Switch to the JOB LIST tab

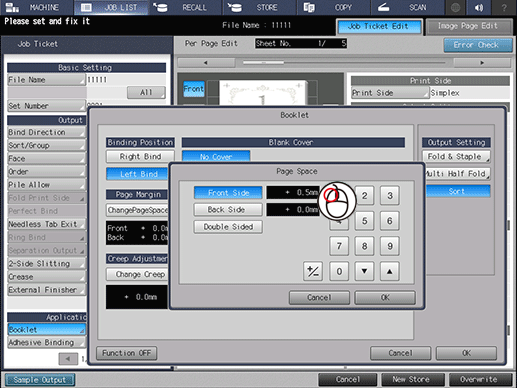coord(111,7)
